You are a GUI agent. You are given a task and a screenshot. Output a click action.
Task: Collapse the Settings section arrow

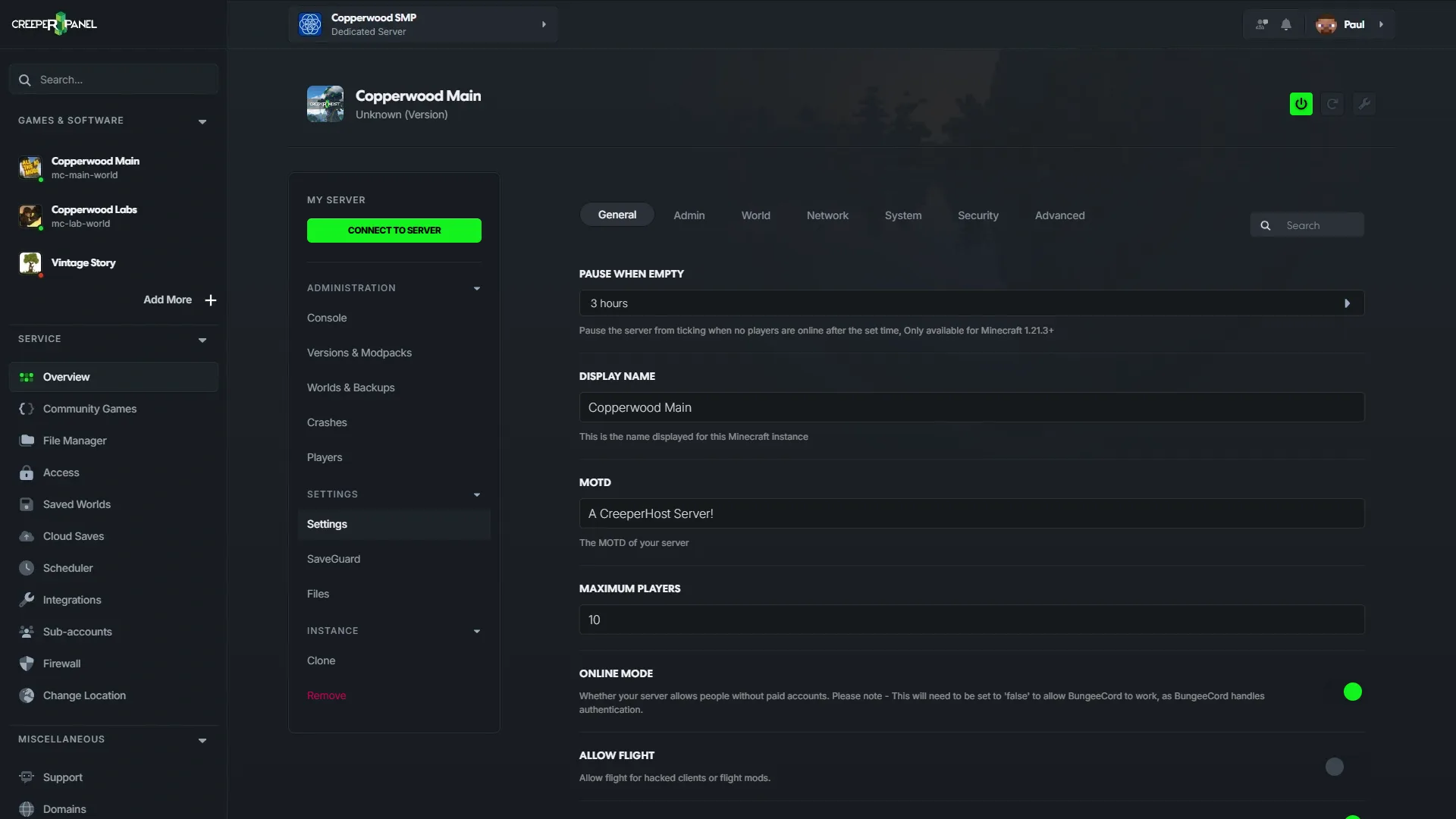[x=477, y=494]
